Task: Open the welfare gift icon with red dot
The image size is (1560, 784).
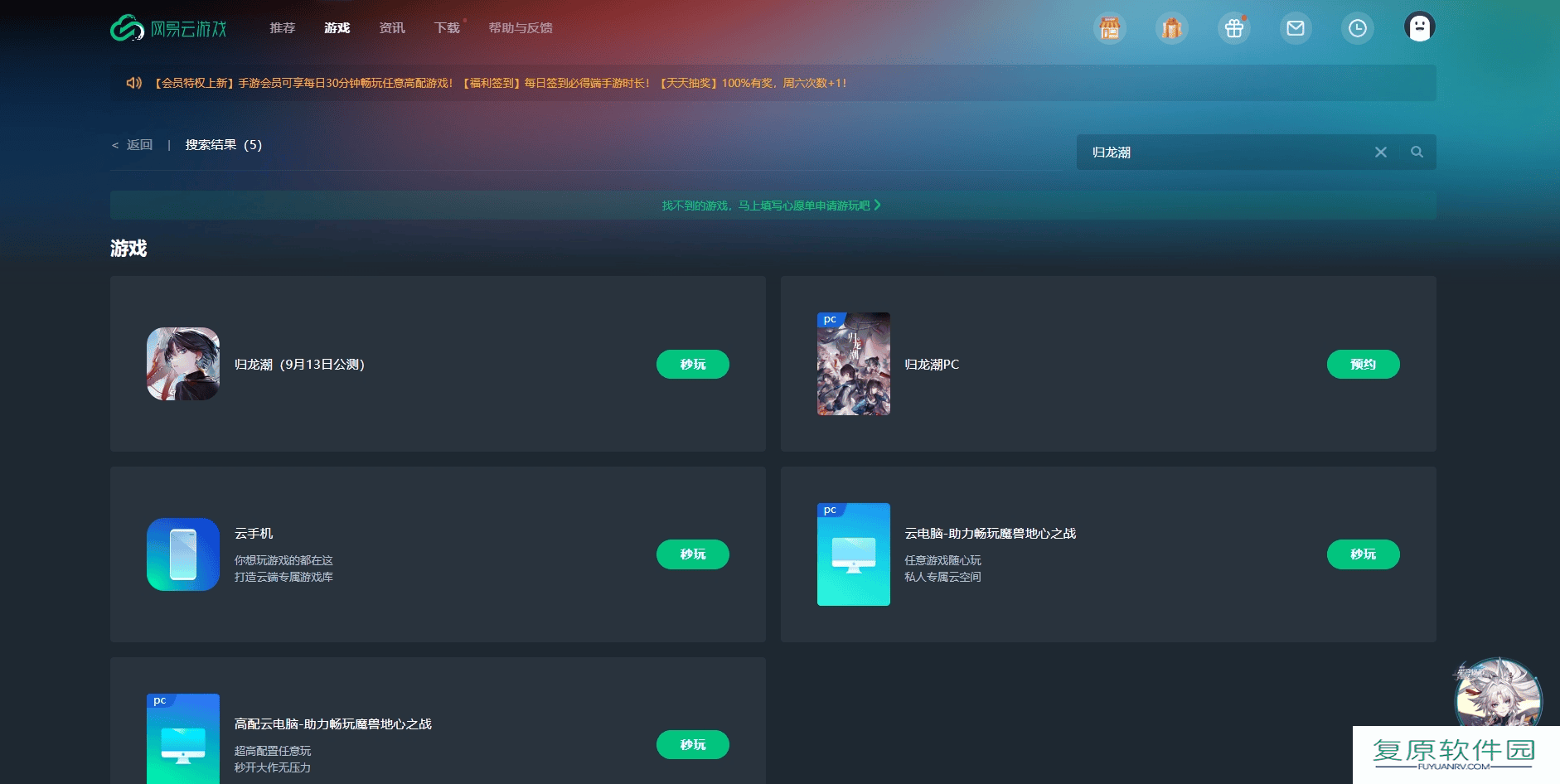Action: 1233,28
